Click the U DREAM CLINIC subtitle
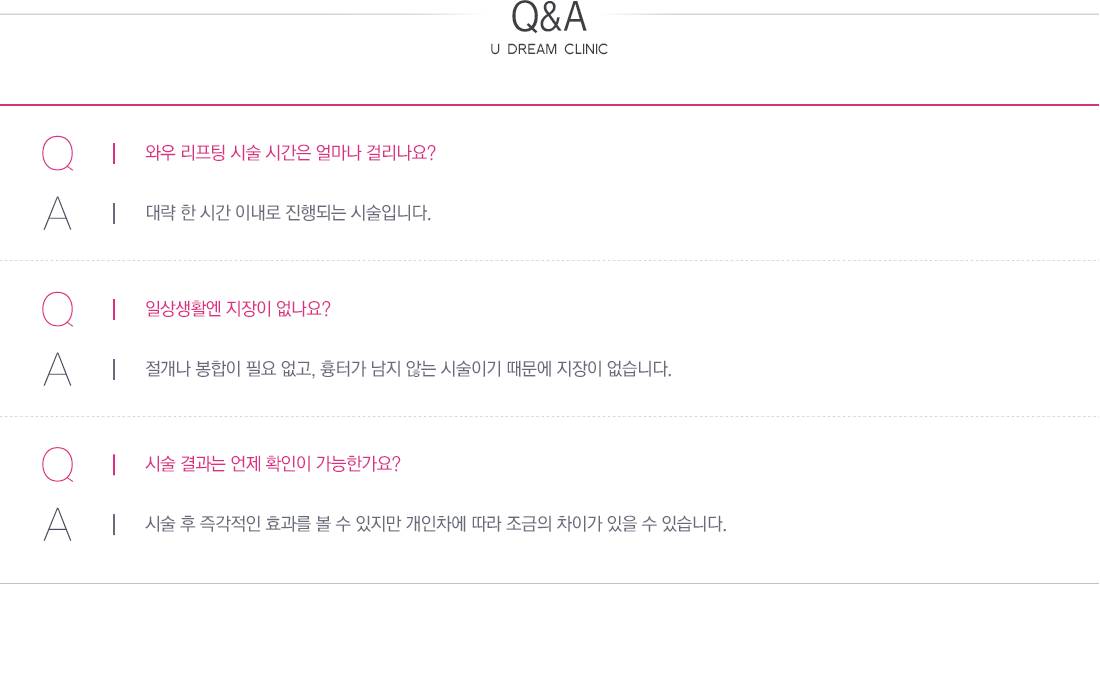The width and height of the screenshot is (1100, 678). tap(549, 49)
